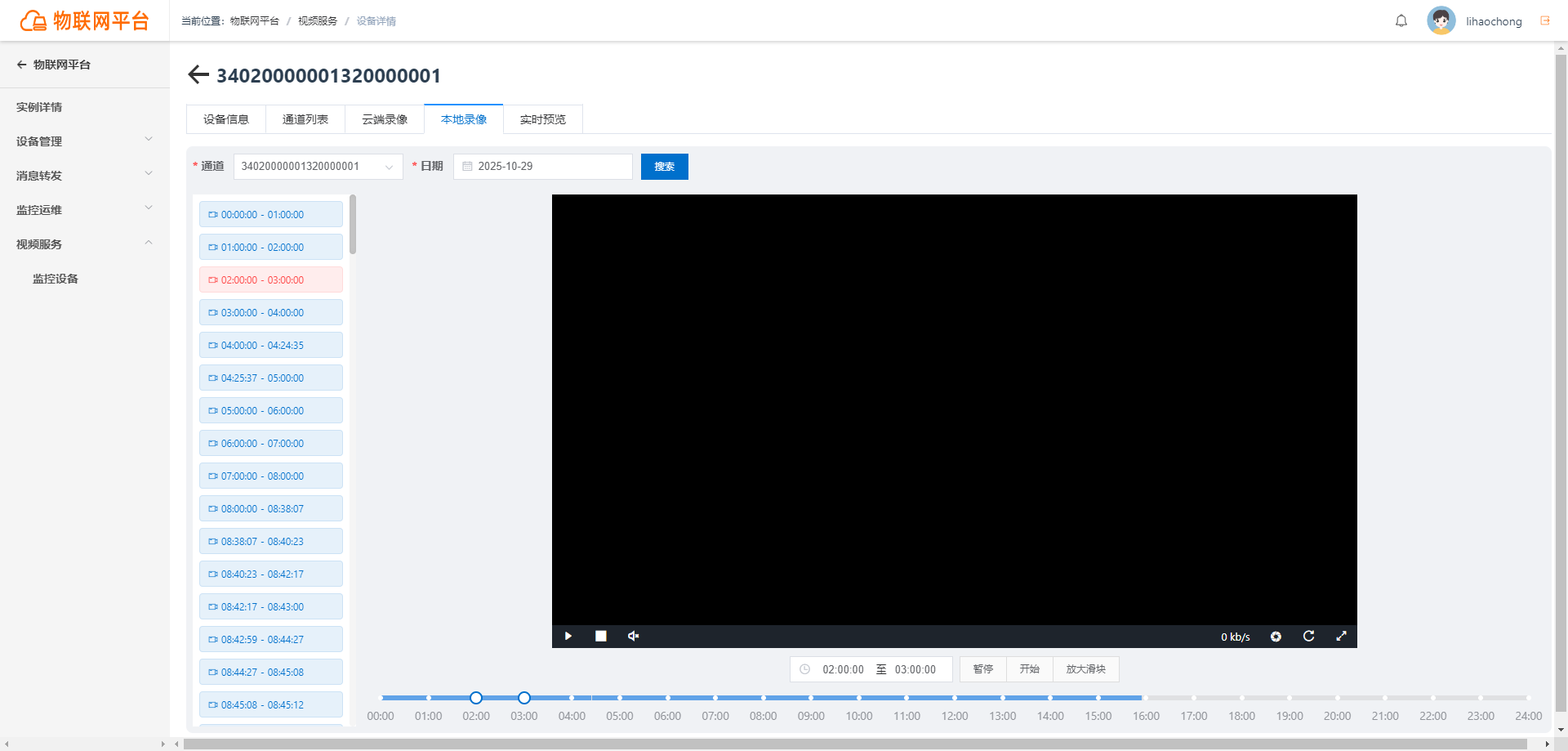Expand the 设备管理 sidebar menu

pyautogui.click(x=85, y=141)
